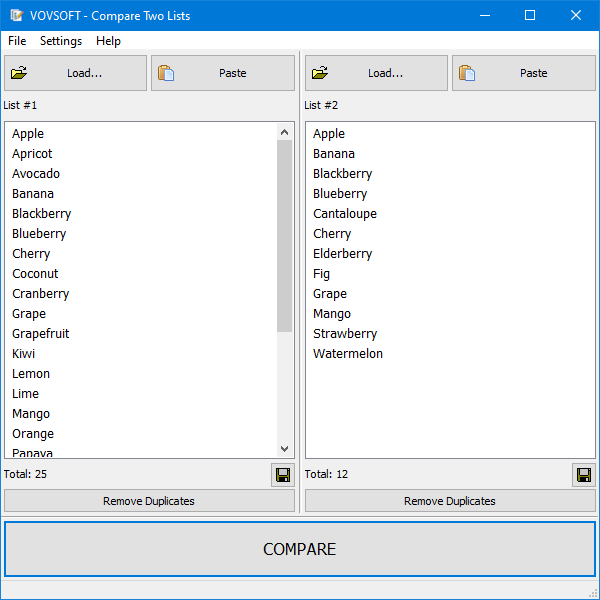600x600 pixels.
Task: Click the open folder icon for List #1
Action: pyautogui.click(x=19, y=73)
